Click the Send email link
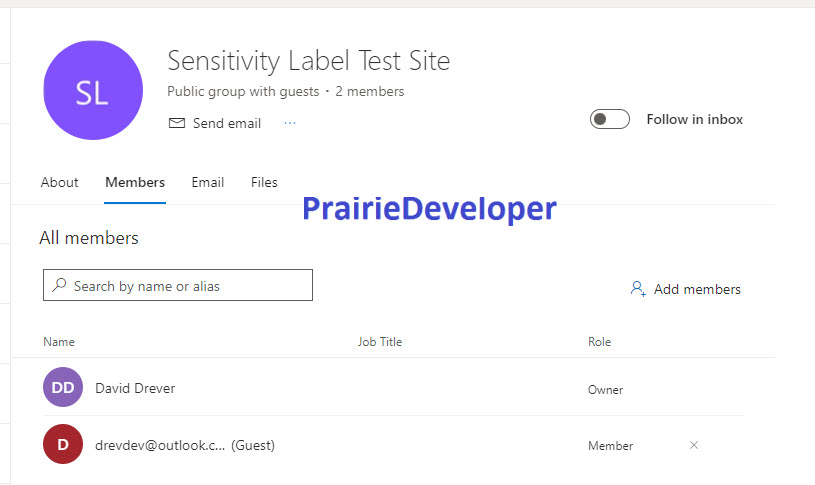This screenshot has height=485, width=815. (227, 123)
